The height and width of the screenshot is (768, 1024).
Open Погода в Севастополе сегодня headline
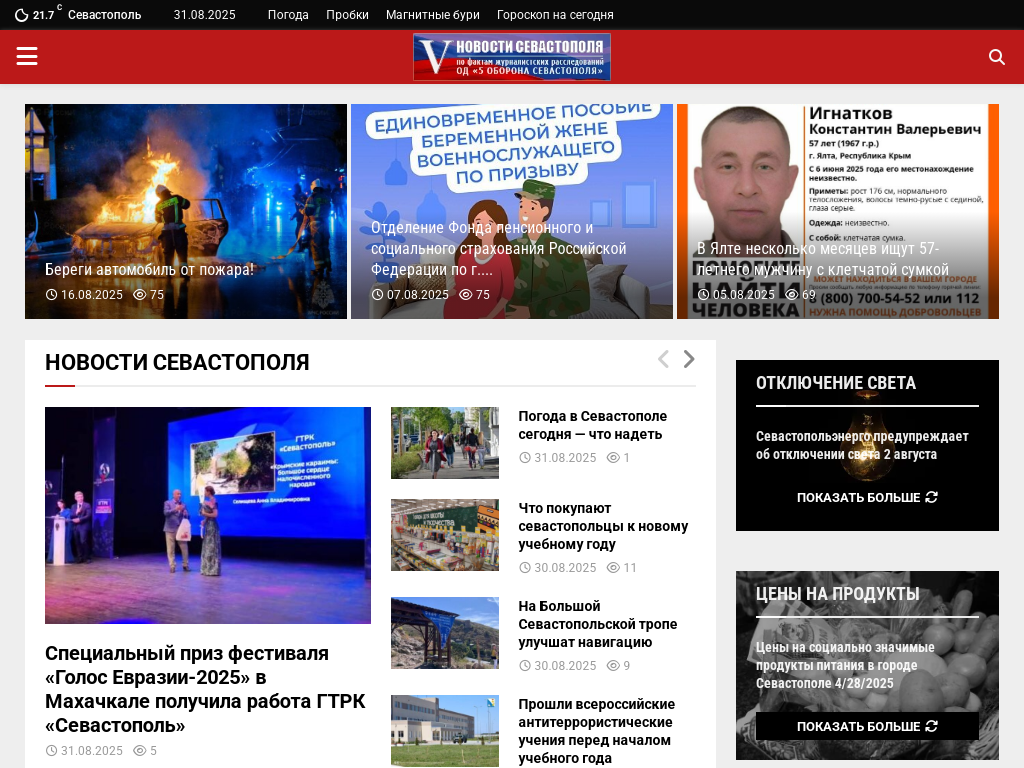(x=593, y=425)
